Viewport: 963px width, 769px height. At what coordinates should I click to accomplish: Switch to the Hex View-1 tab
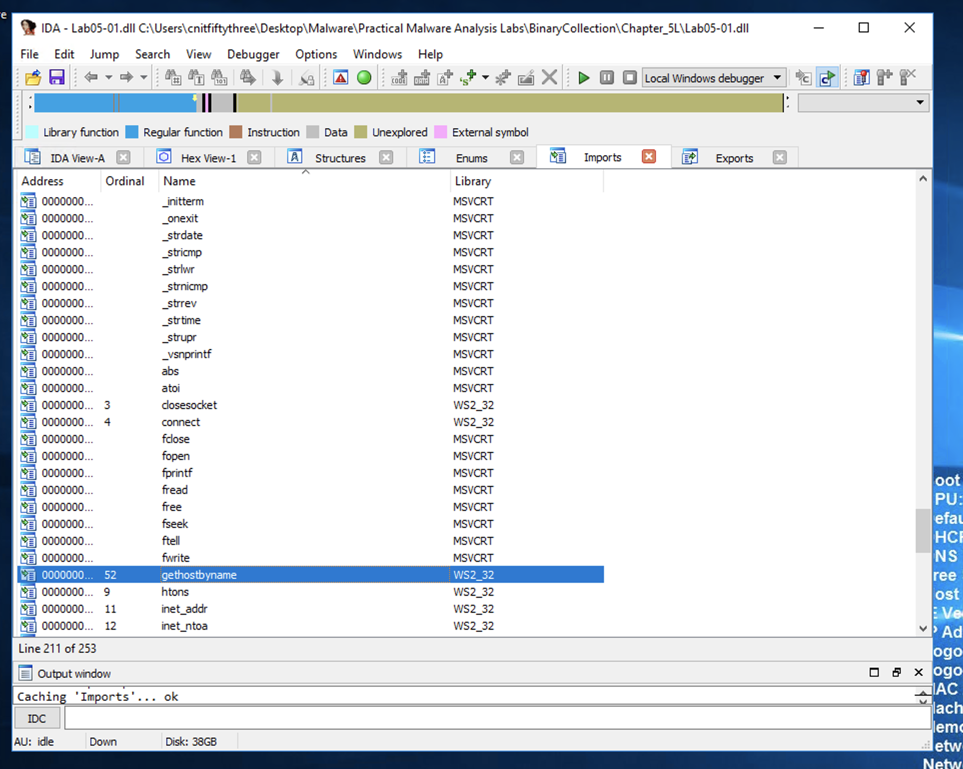click(x=207, y=158)
